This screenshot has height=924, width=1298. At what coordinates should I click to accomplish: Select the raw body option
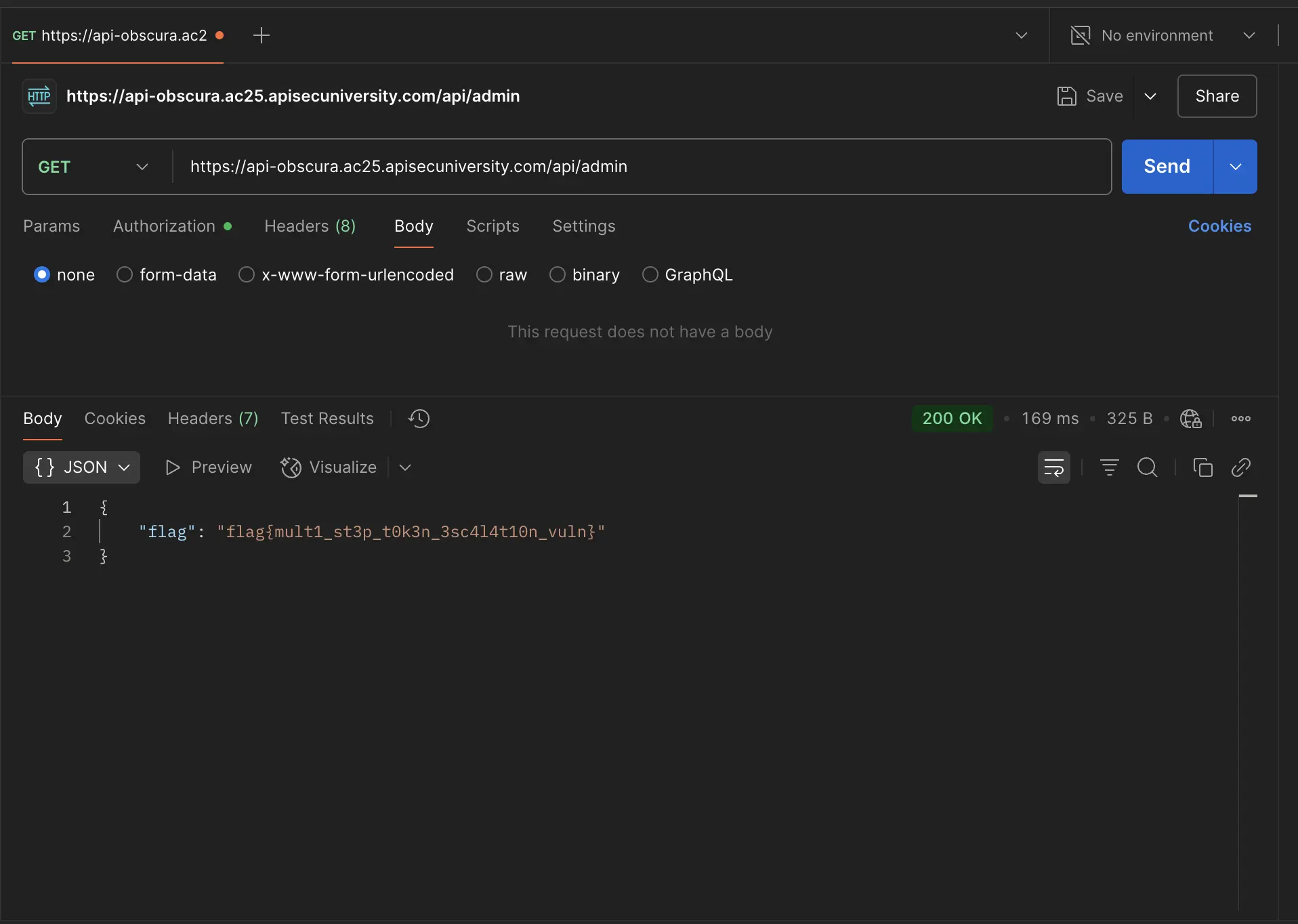point(484,274)
